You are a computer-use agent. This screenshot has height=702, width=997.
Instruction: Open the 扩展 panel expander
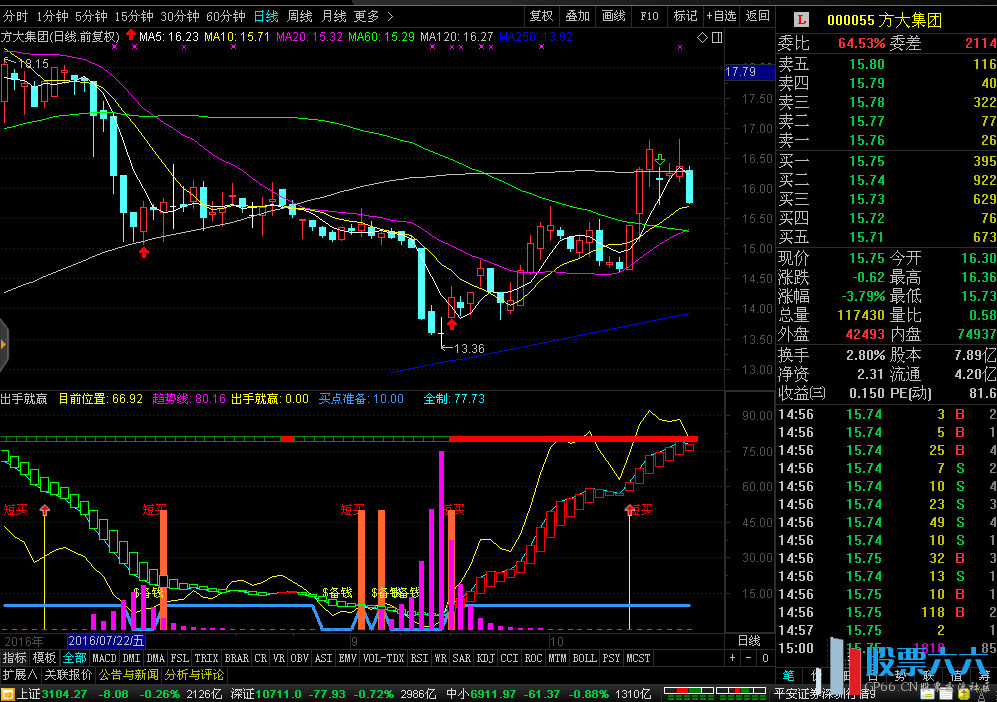click(x=19, y=675)
